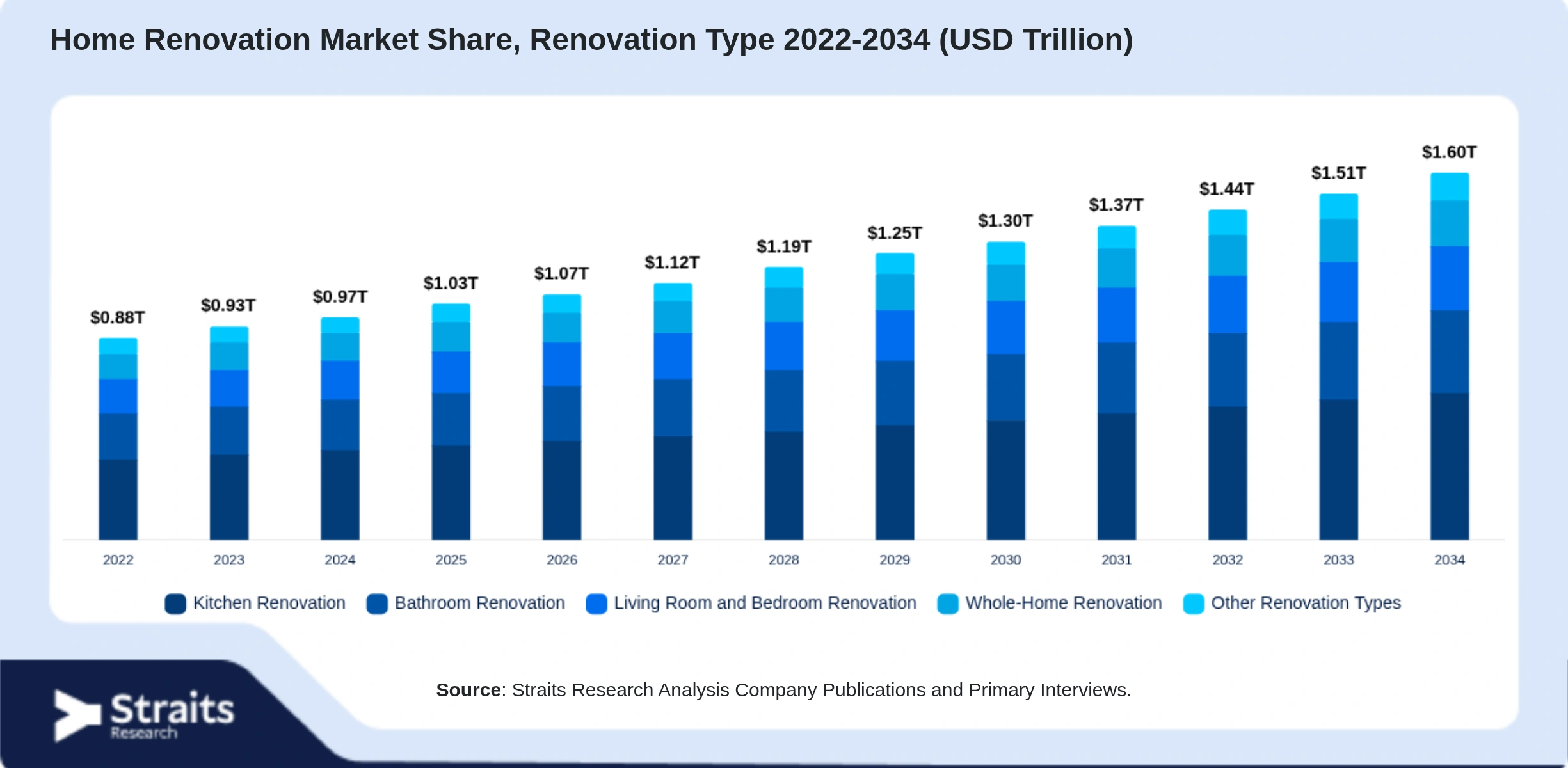Image resolution: width=1568 pixels, height=768 pixels.
Task: Click the $0.97T value label
Action: pos(340,297)
